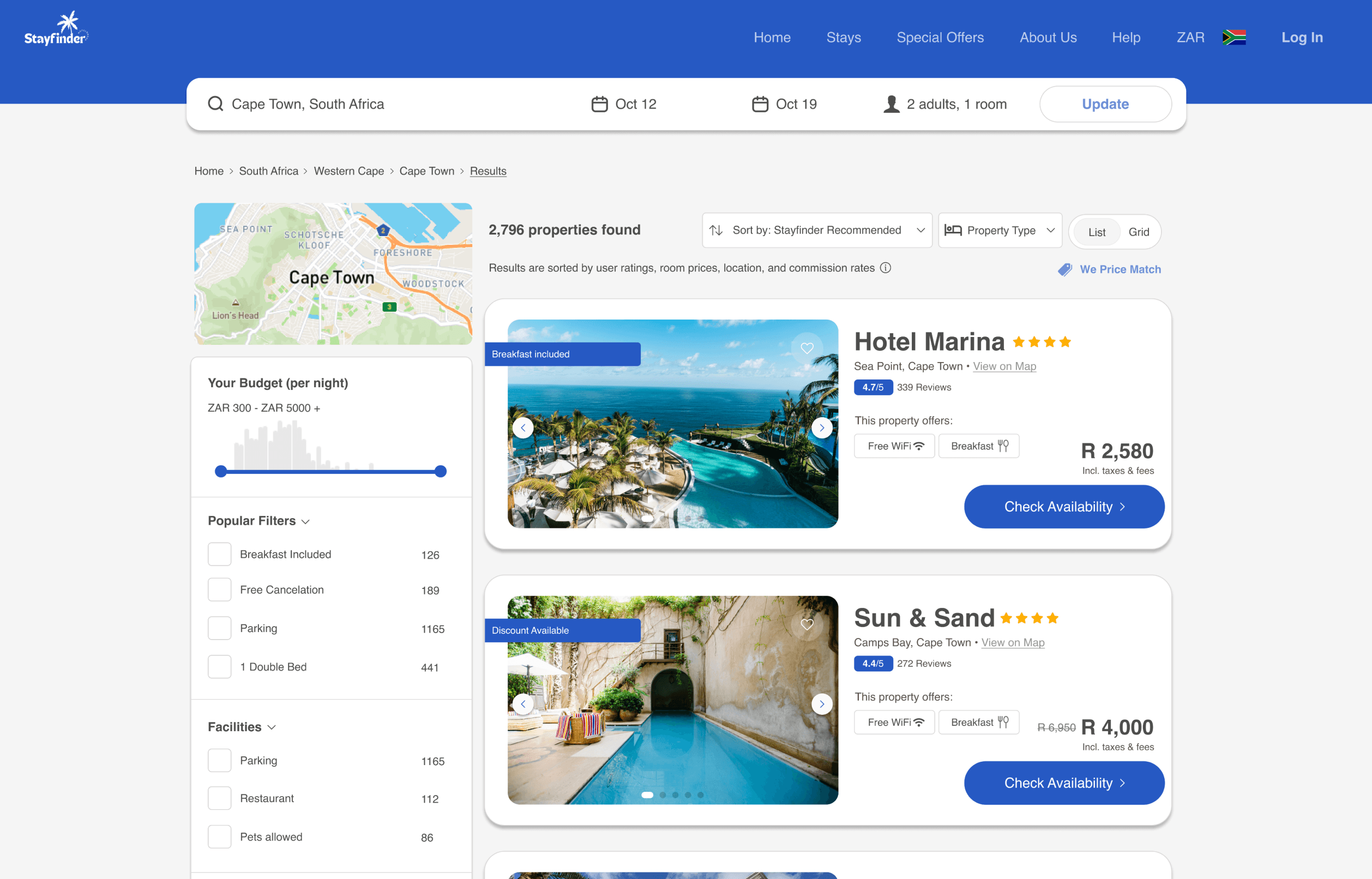Tick the Pets allowed facility checkbox
Screen dimensions: 1372x879
point(219,837)
